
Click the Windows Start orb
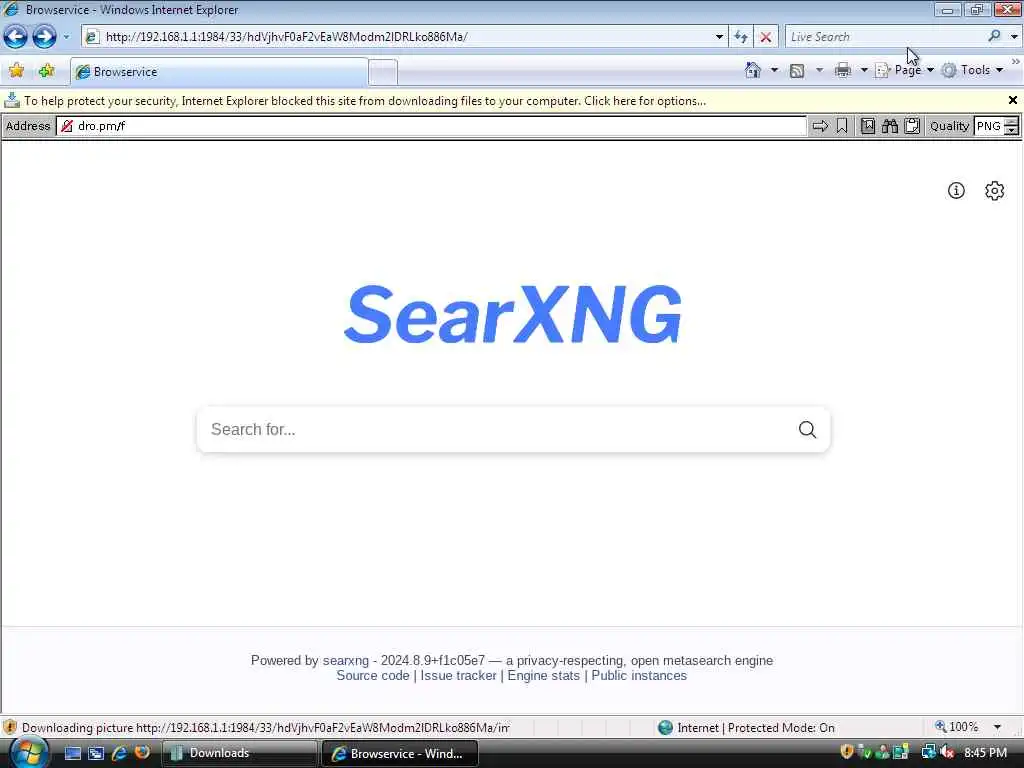[x=29, y=752]
